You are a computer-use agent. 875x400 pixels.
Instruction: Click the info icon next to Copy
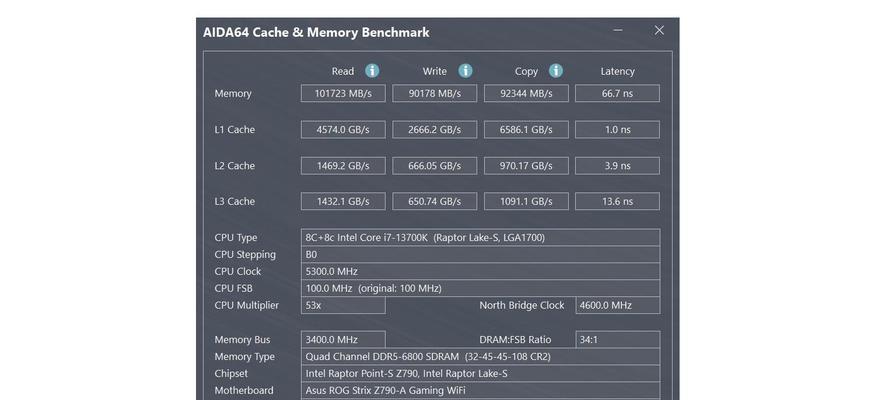pyautogui.click(x=556, y=71)
